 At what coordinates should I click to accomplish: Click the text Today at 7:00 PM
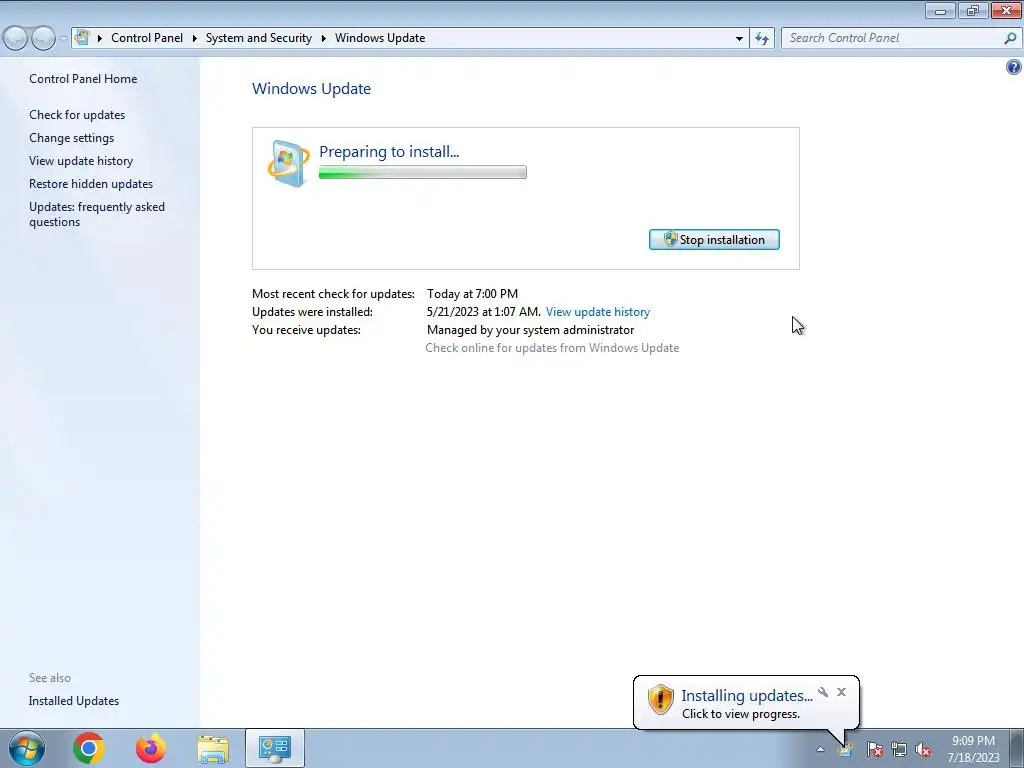(x=472, y=294)
